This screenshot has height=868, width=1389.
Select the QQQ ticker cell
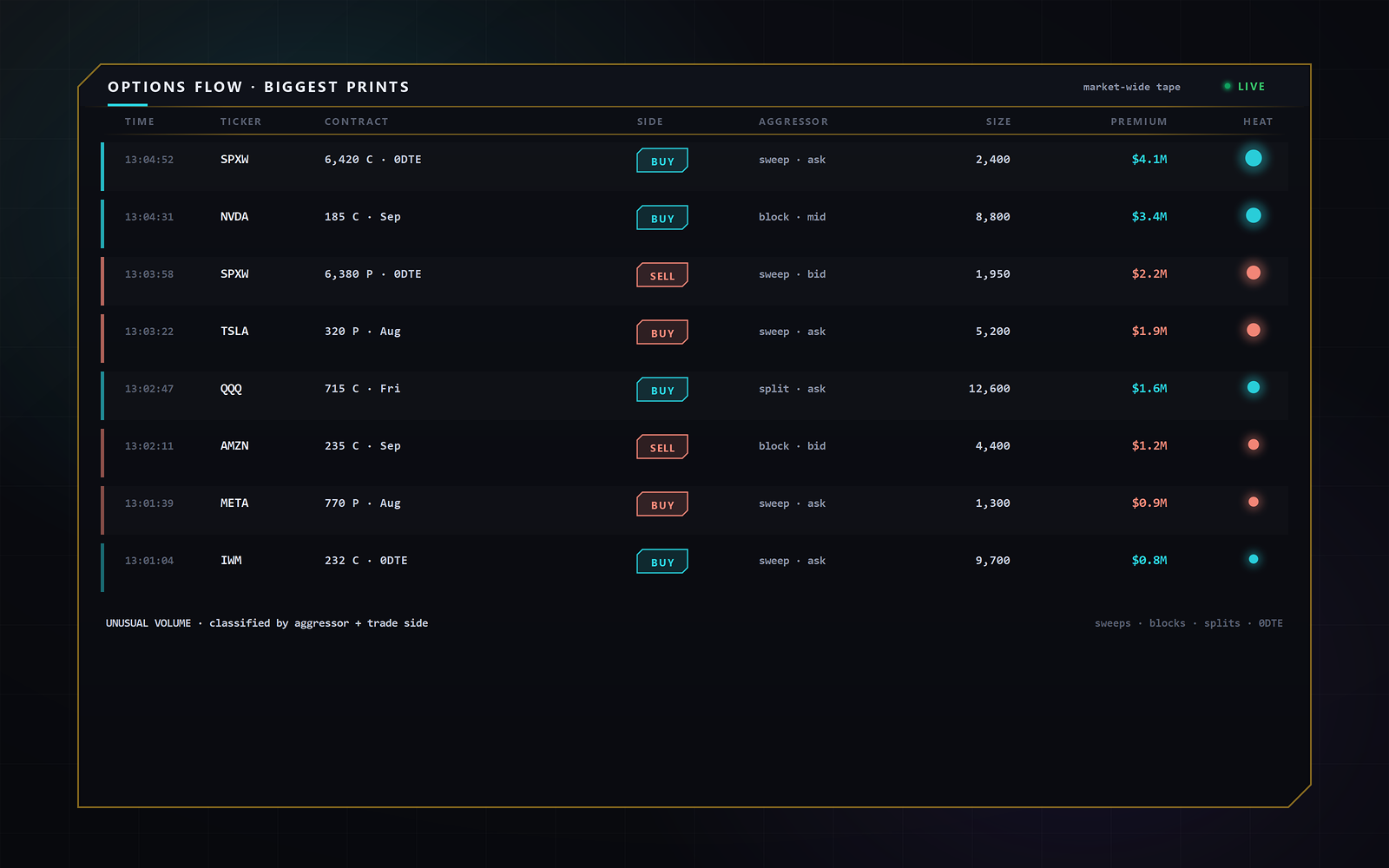coord(231,389)
